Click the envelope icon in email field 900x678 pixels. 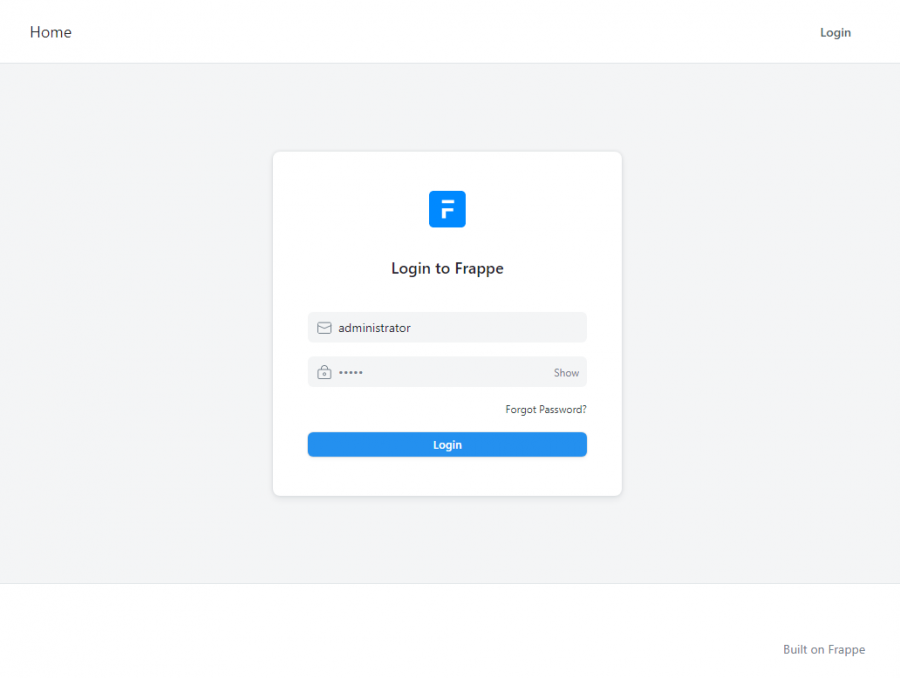(324, 328)
